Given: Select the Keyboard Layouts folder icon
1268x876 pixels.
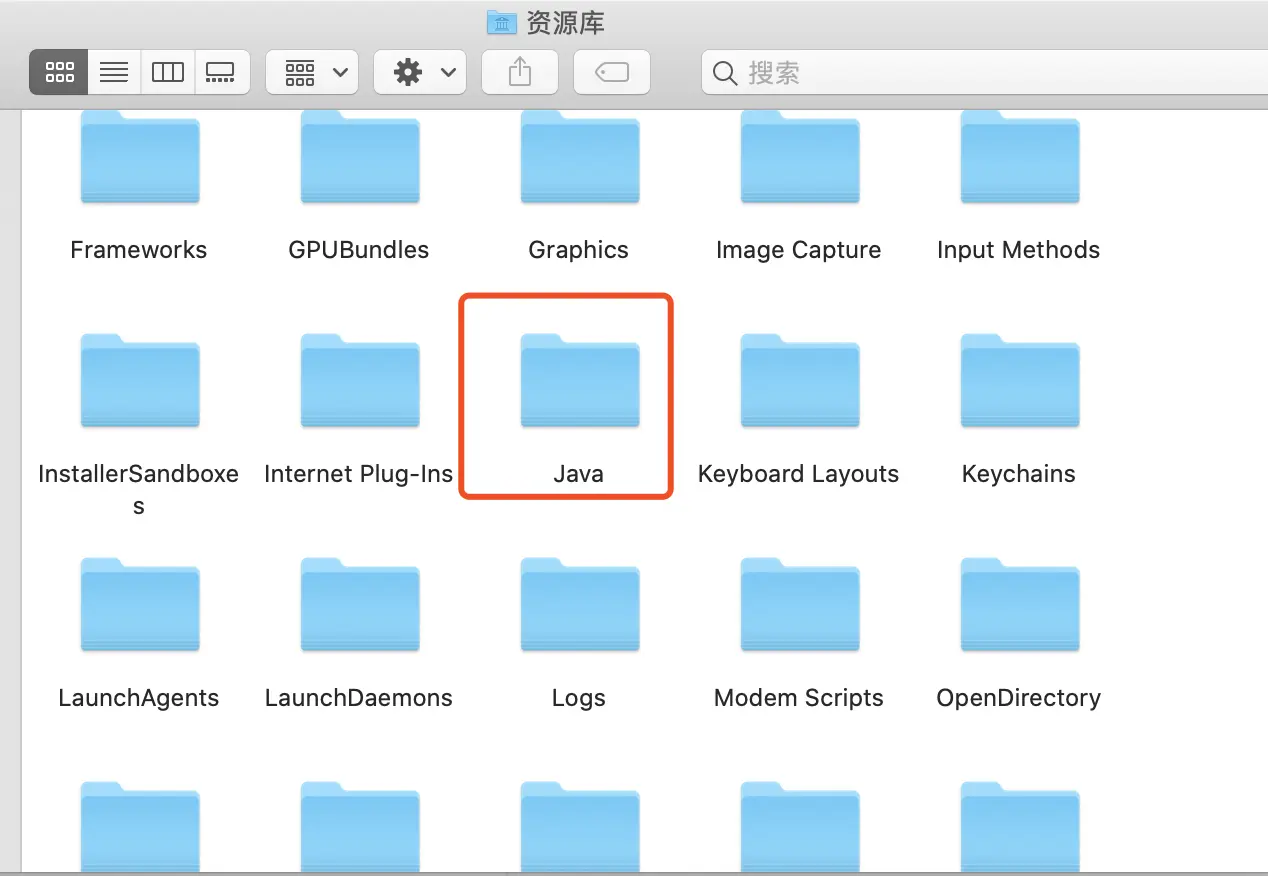Looking at the screenshot, I should 800,381.
